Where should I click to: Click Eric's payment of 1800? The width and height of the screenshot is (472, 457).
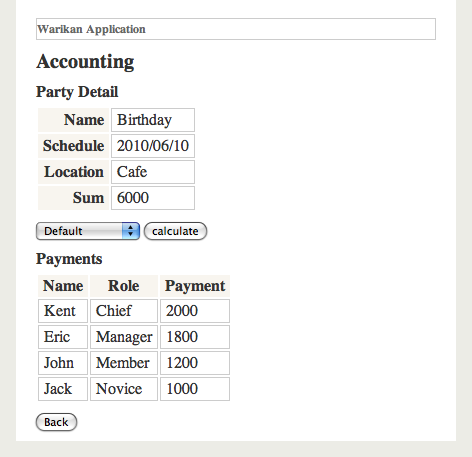coord(195,337)
